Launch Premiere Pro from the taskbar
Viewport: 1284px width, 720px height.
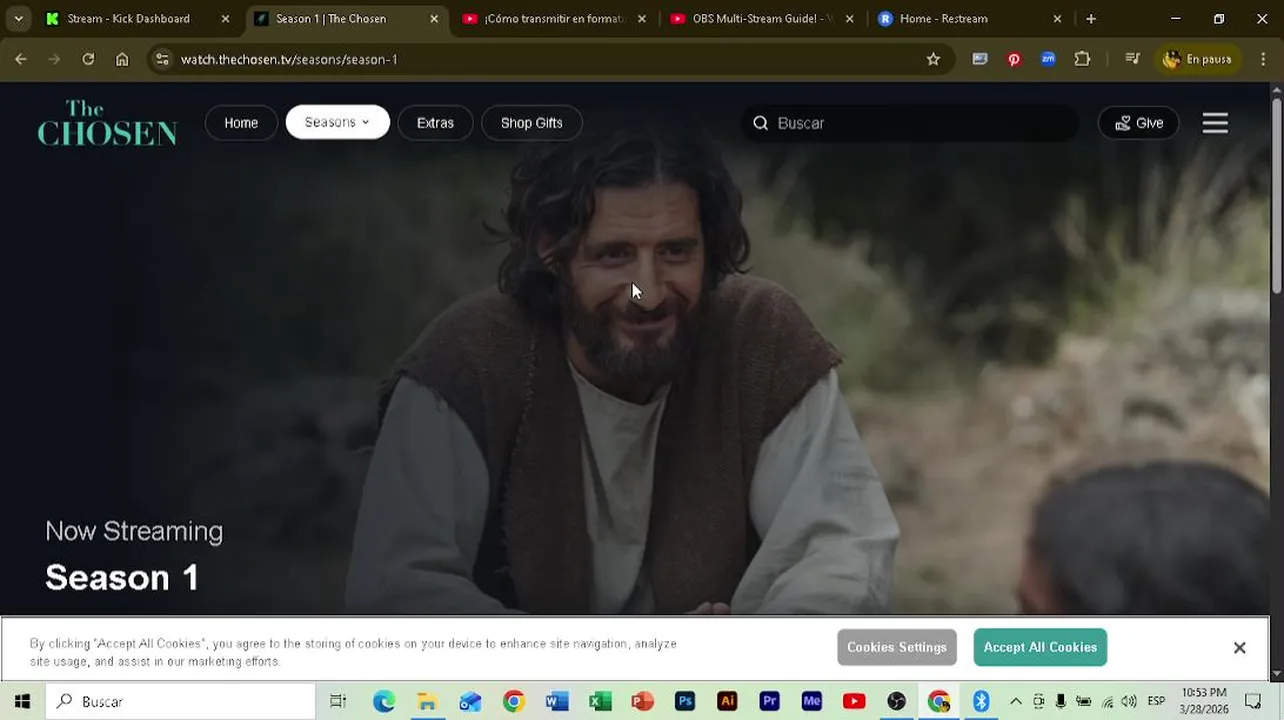[769, 701]
